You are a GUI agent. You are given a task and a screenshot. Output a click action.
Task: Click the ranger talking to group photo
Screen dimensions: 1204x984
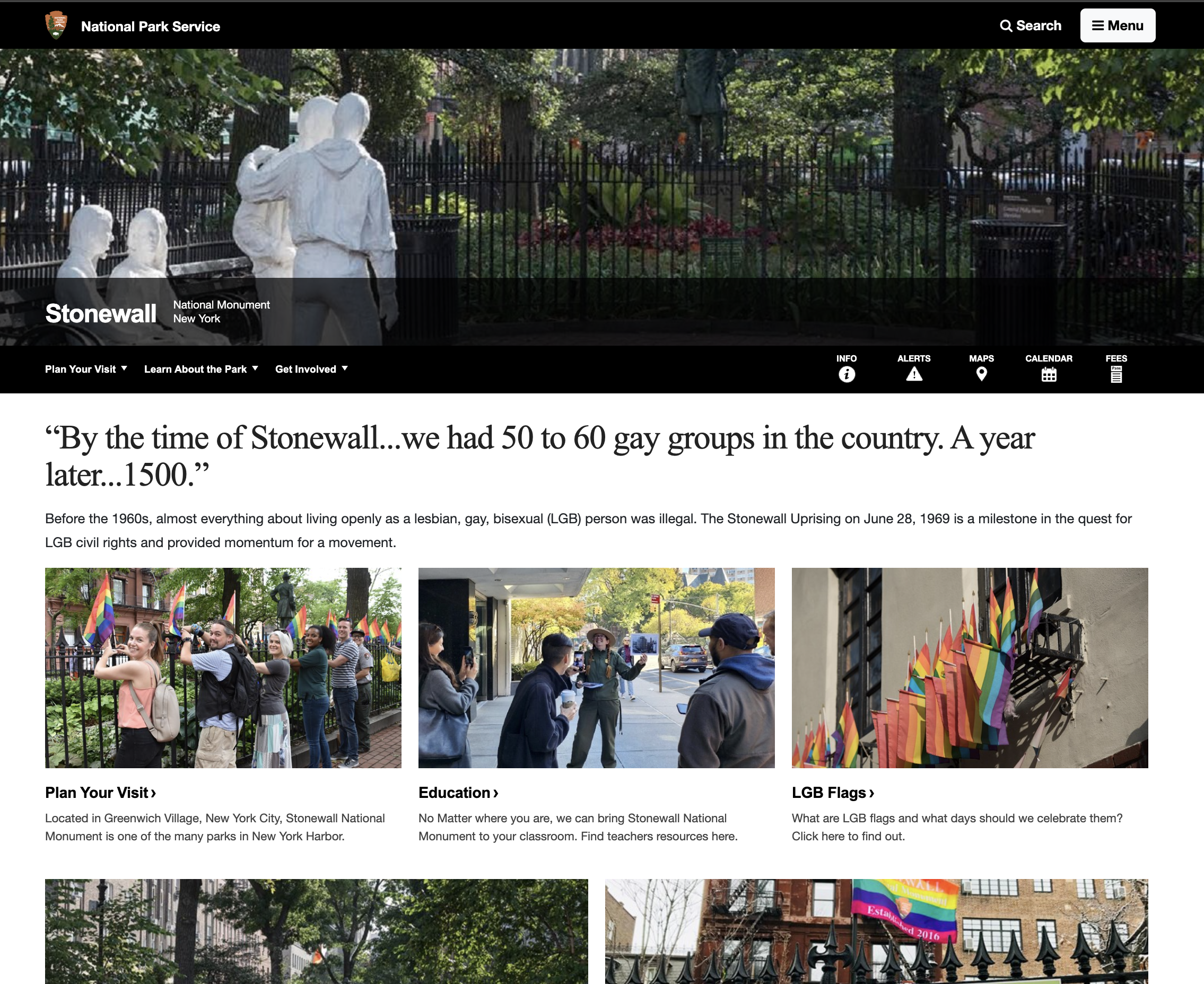coord(596,667)
